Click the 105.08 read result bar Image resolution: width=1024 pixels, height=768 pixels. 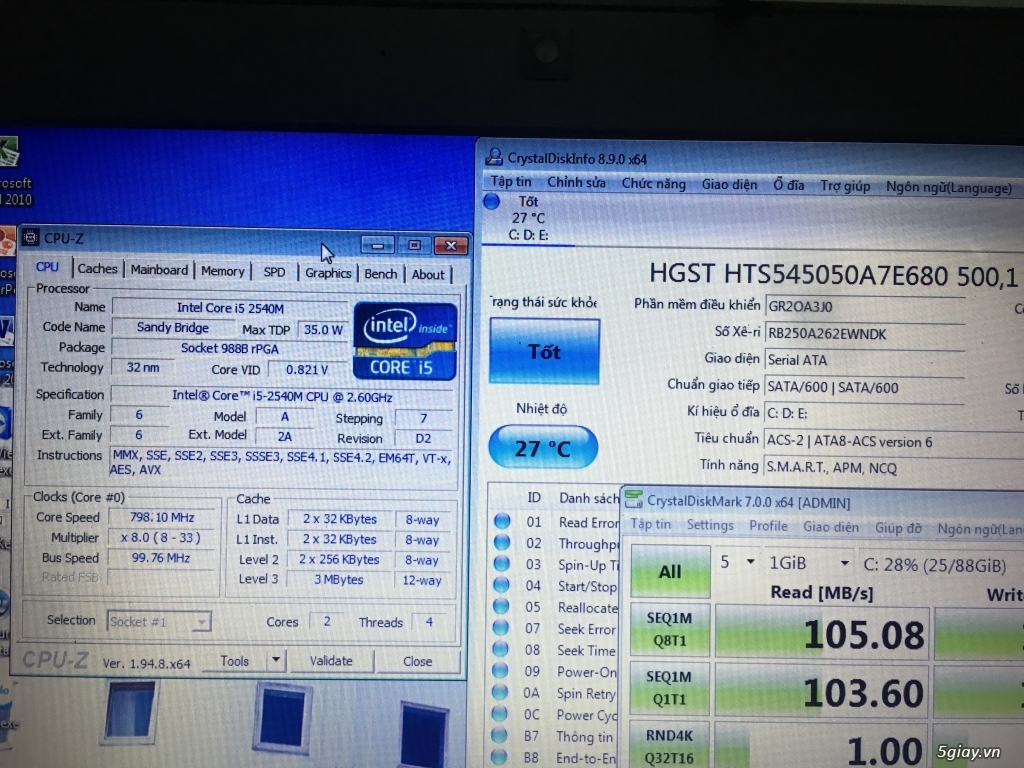coord(822,632)
